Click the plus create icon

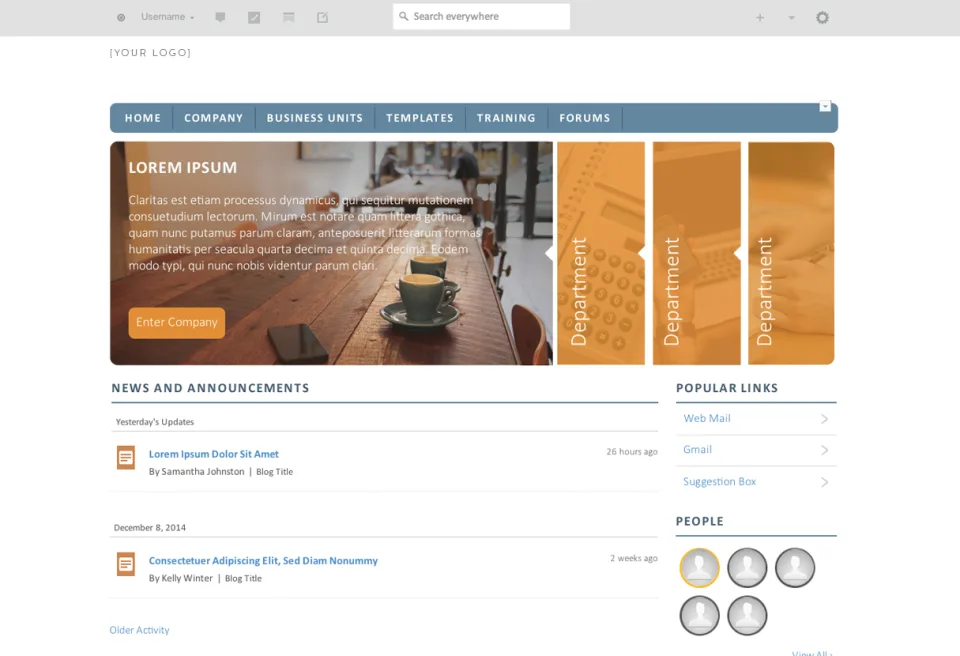coord(760,18)
